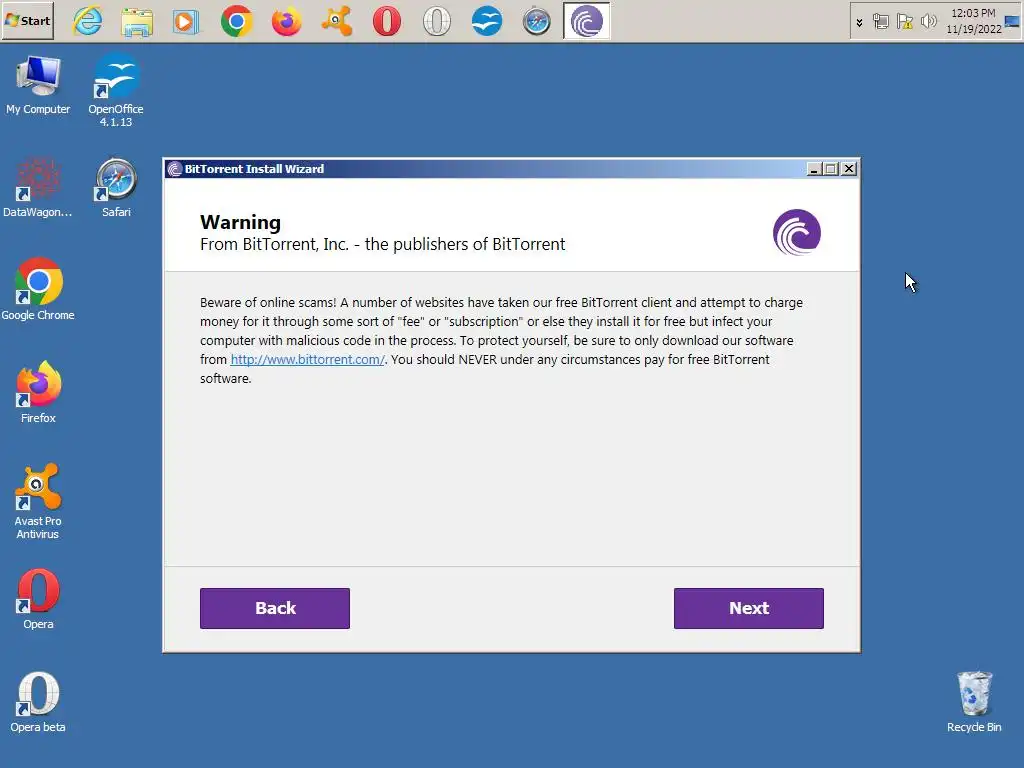Click the show desktop tray icon
Screen dimensions: 1024x768
tap(1013, 22)
